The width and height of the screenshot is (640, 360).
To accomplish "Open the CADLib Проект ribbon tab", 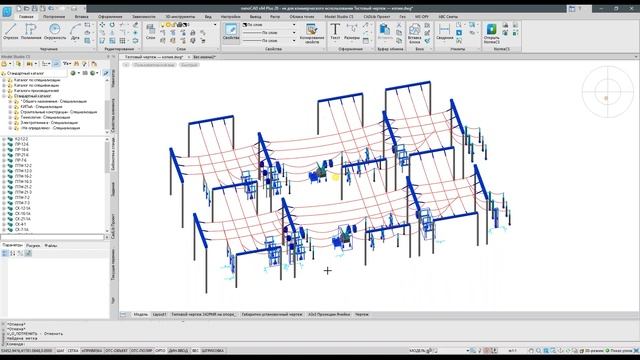I will pos(377,17).
